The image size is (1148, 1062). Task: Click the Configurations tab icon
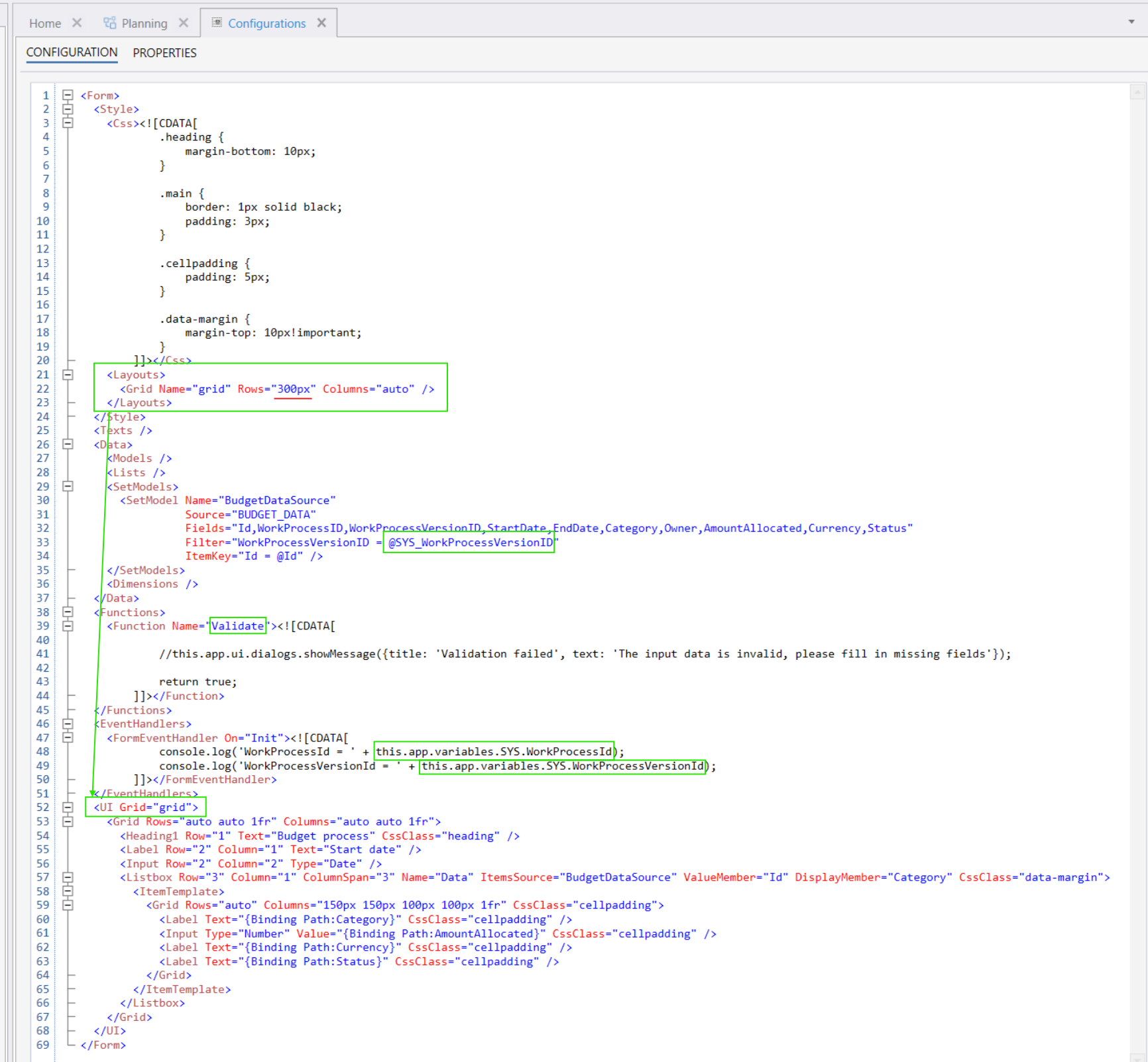(217, 23)
